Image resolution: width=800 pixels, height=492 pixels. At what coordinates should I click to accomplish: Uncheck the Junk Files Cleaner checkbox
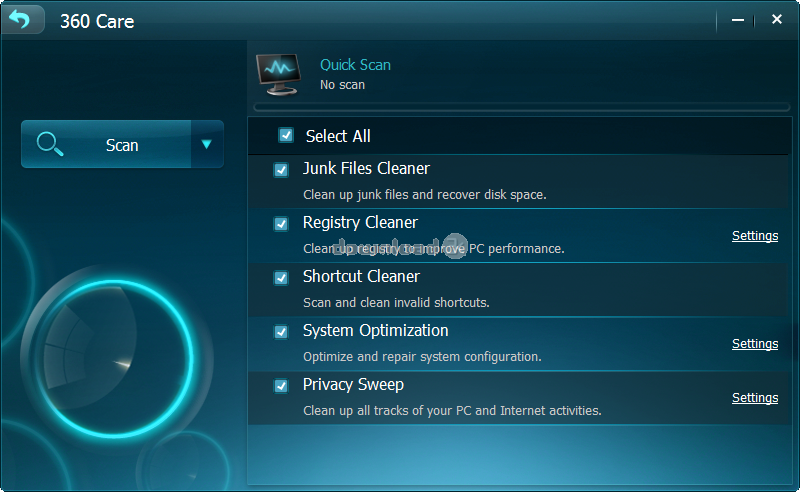tap(281, 169)
